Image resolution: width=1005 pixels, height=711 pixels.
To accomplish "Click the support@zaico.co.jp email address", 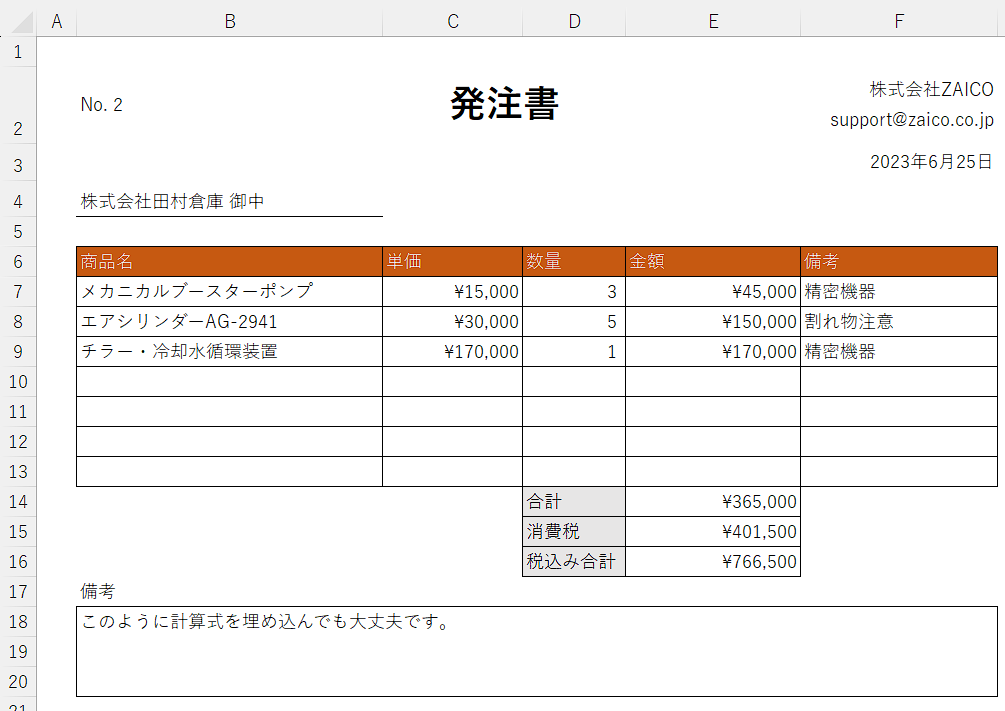I will click(x=911, y=119).
